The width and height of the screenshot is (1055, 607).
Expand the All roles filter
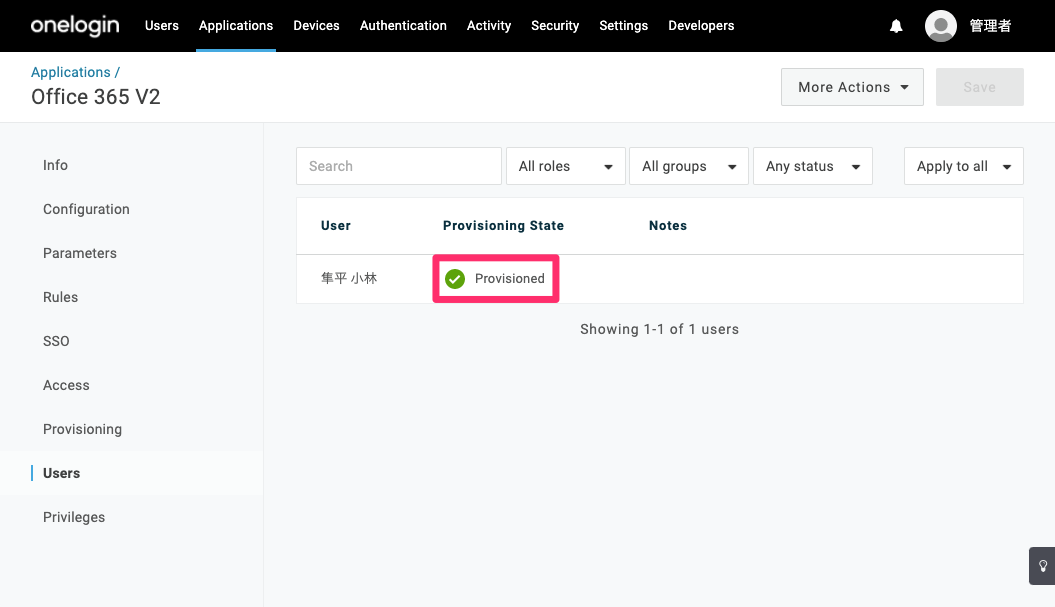tap(565, 166)
